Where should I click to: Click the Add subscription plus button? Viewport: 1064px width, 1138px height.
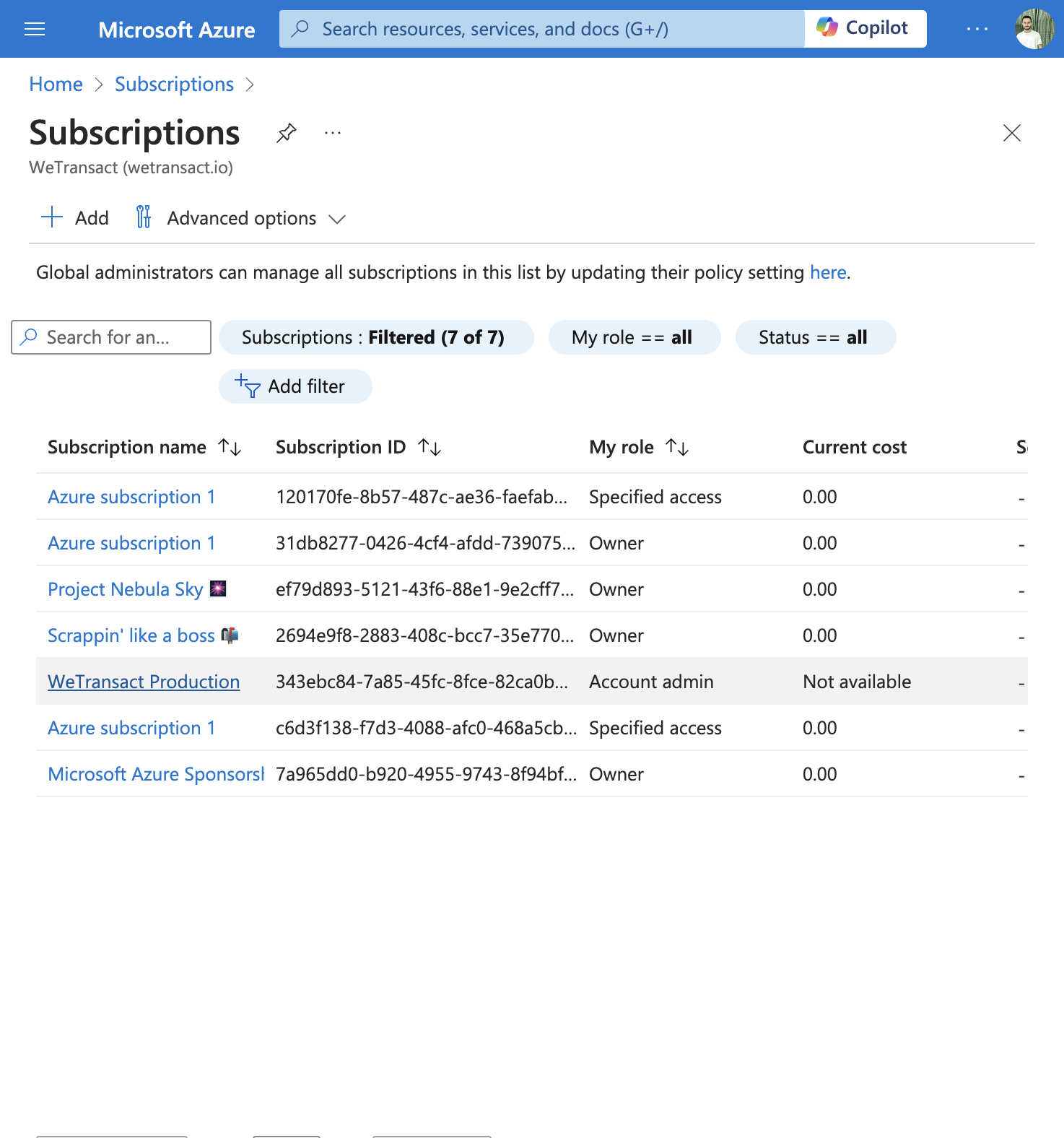point(75,217)
